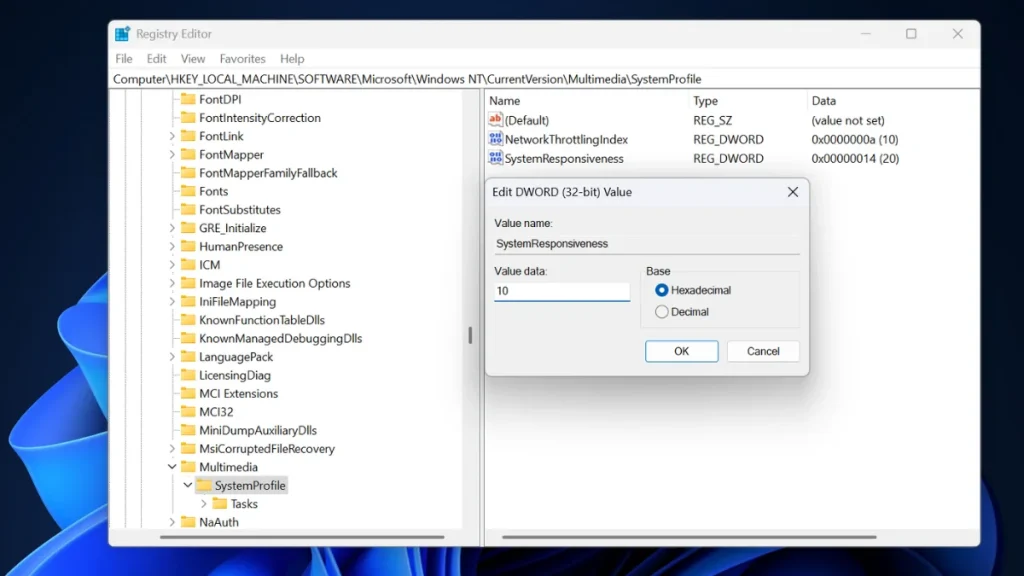Image resolution: width=1024 pixels, height=576 pixels.
Task: Select the NetworkThrottlingIndex value name
Action: (566, 139)
